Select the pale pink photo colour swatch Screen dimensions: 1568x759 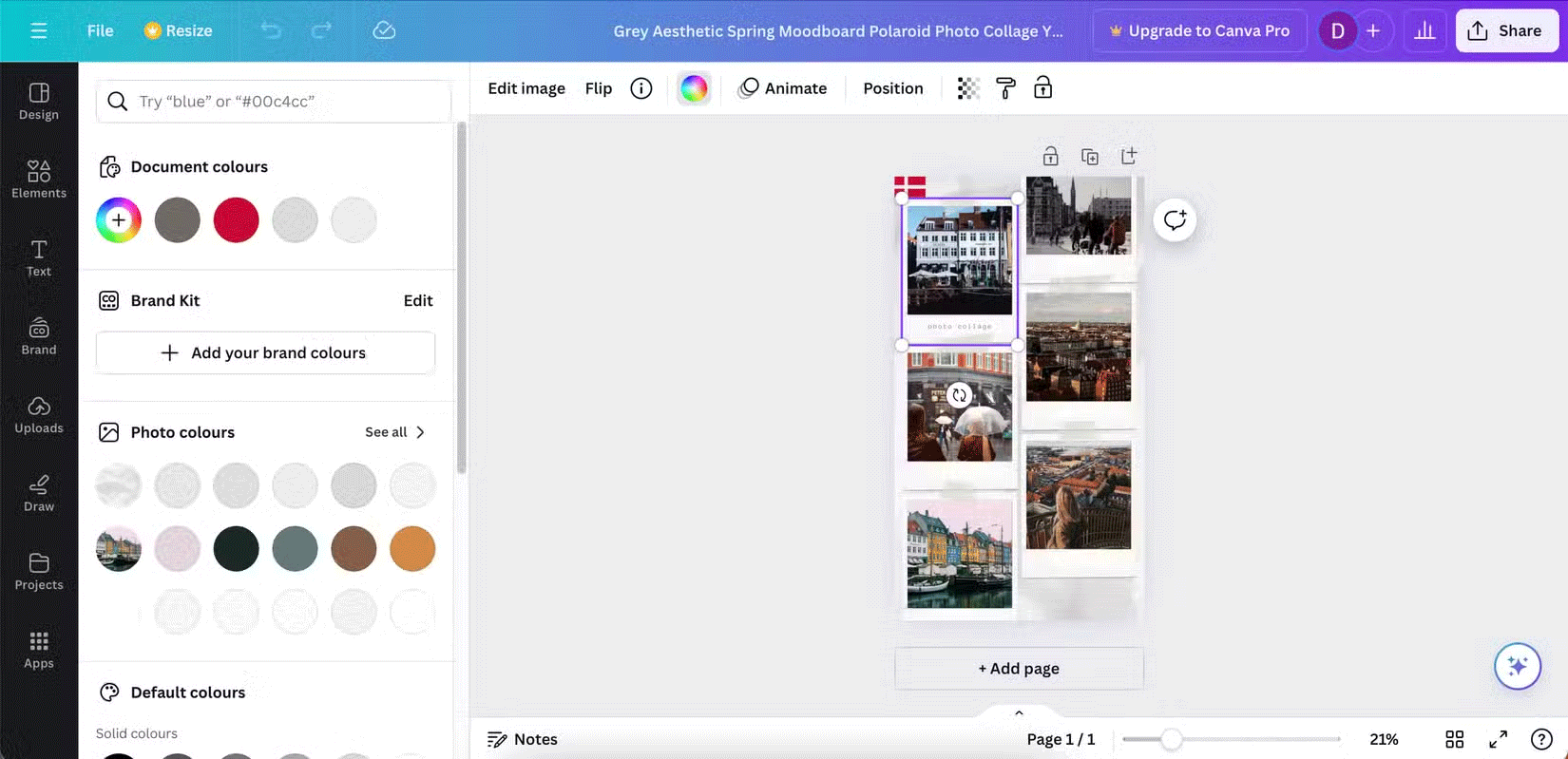point(178,549)
